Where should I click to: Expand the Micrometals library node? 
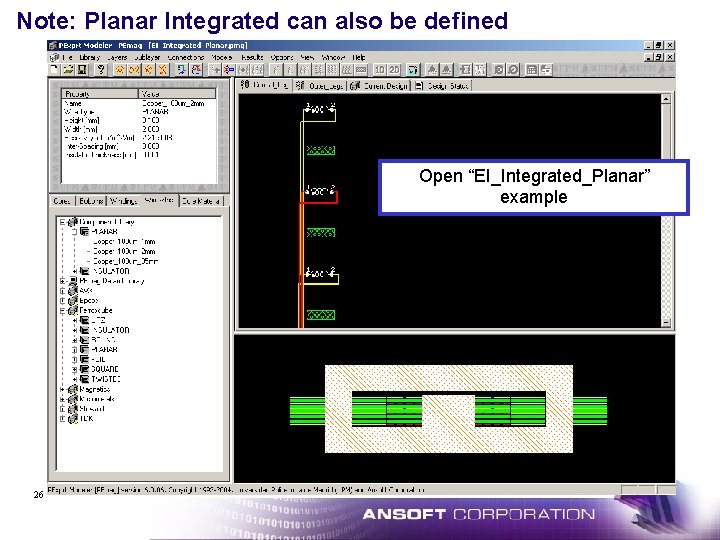click(63, 399)
